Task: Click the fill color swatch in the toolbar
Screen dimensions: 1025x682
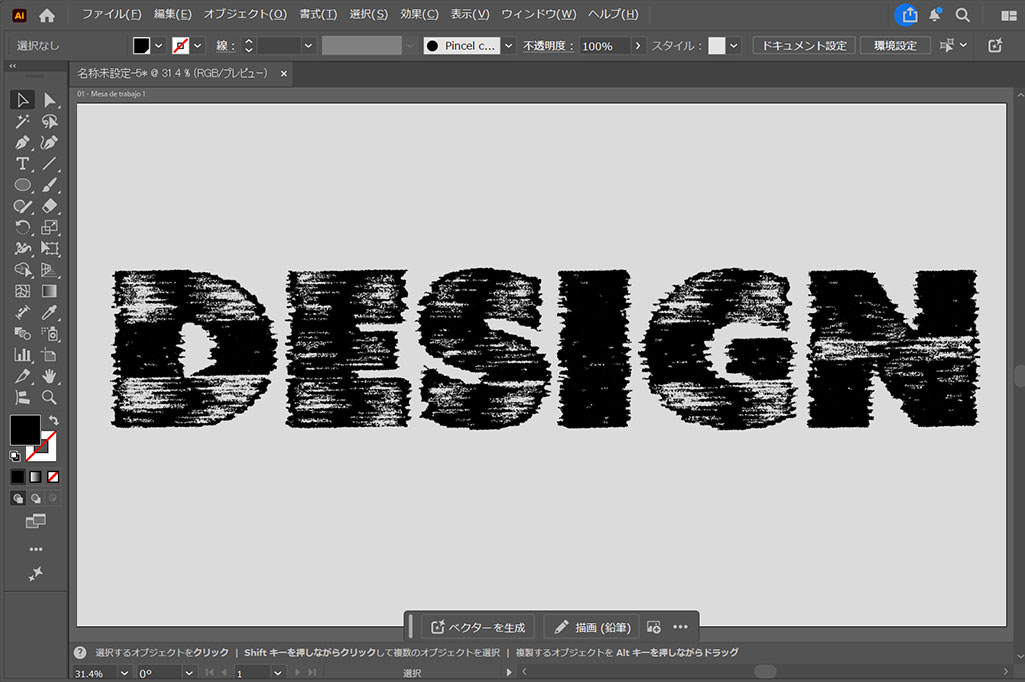Action: pos(24,430)
